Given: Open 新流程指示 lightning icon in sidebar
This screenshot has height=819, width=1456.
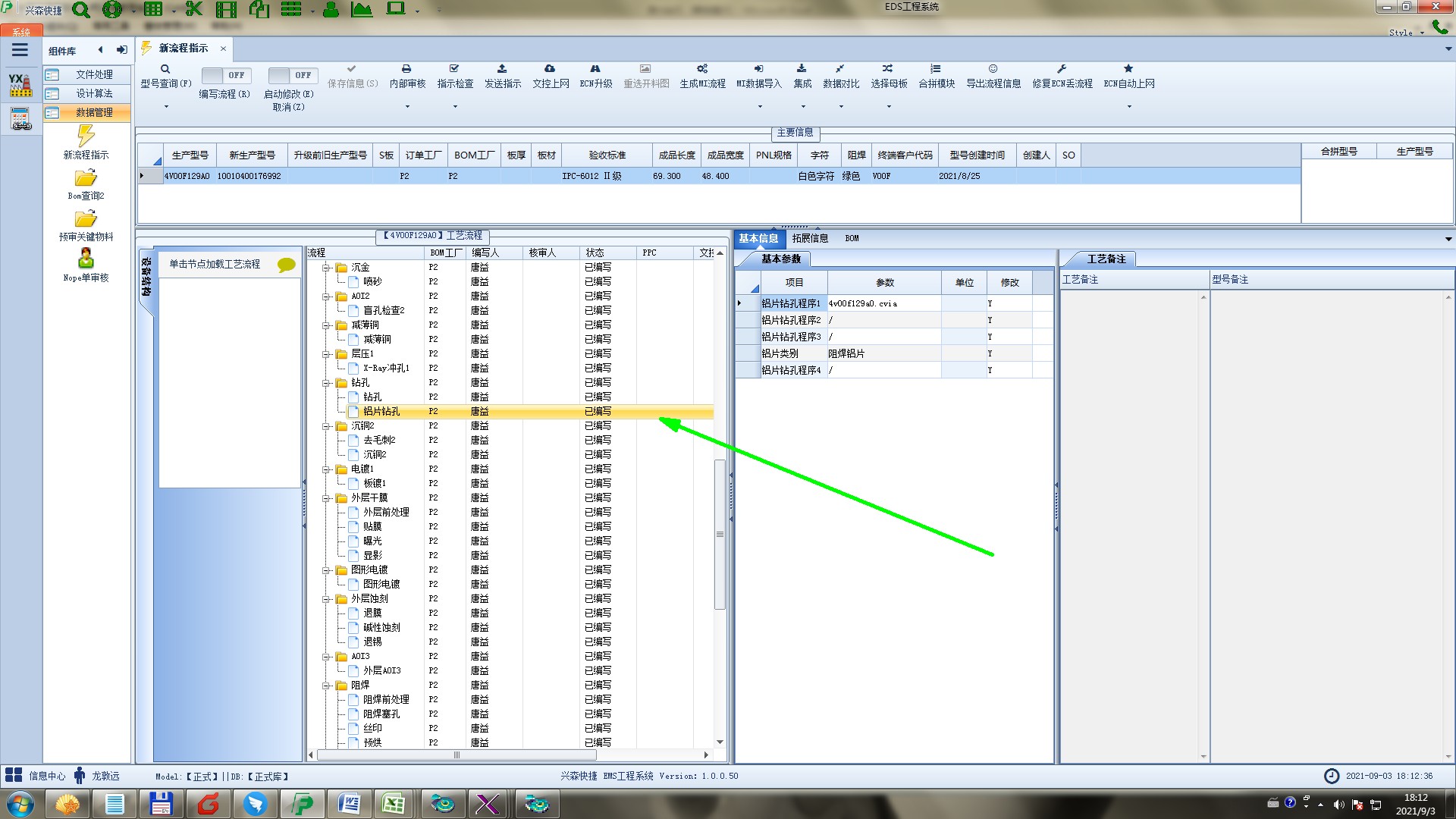Looking at the screenshot, I should click(x=86, y=136).
